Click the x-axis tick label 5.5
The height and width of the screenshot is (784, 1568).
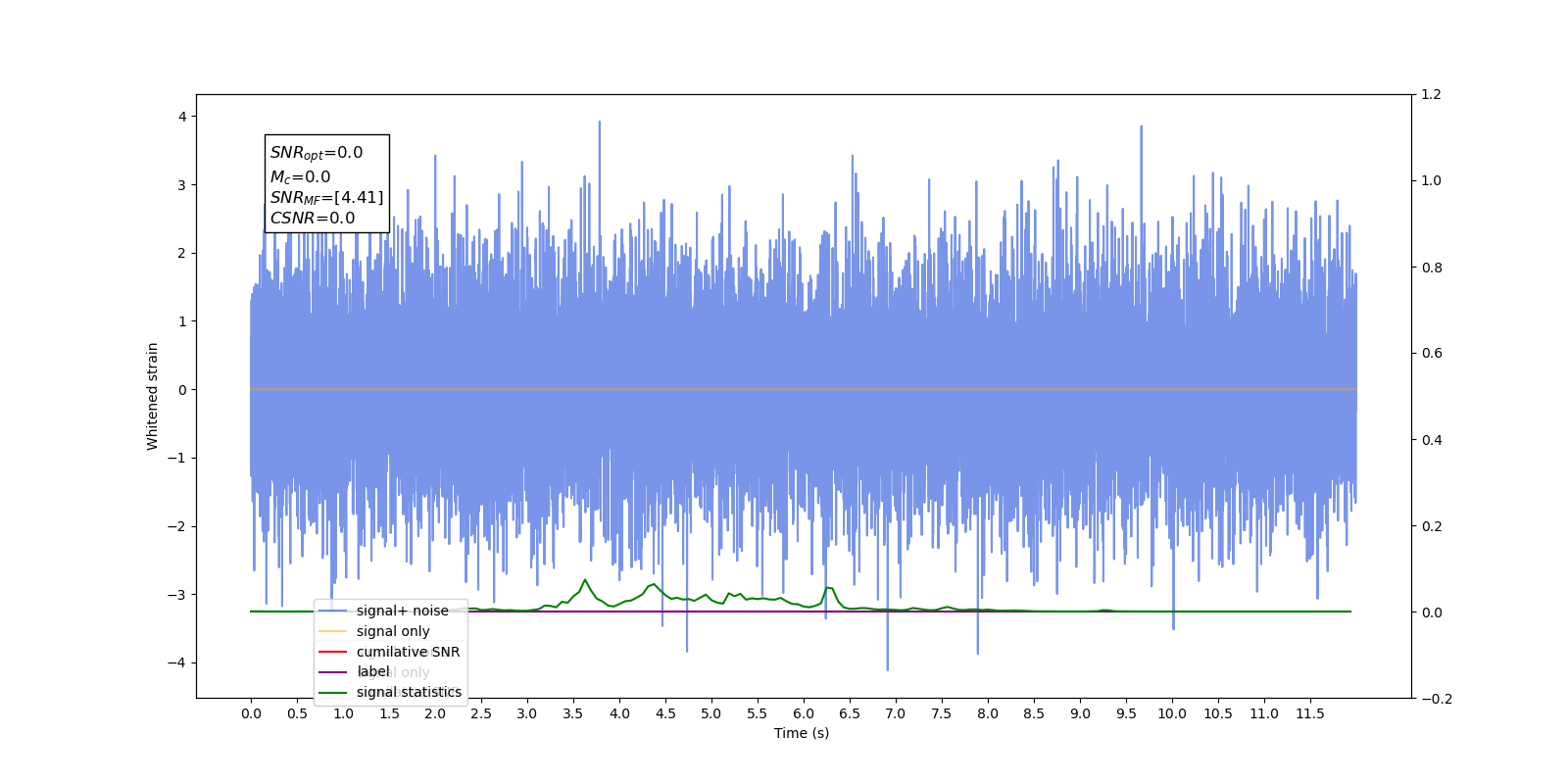758,713
